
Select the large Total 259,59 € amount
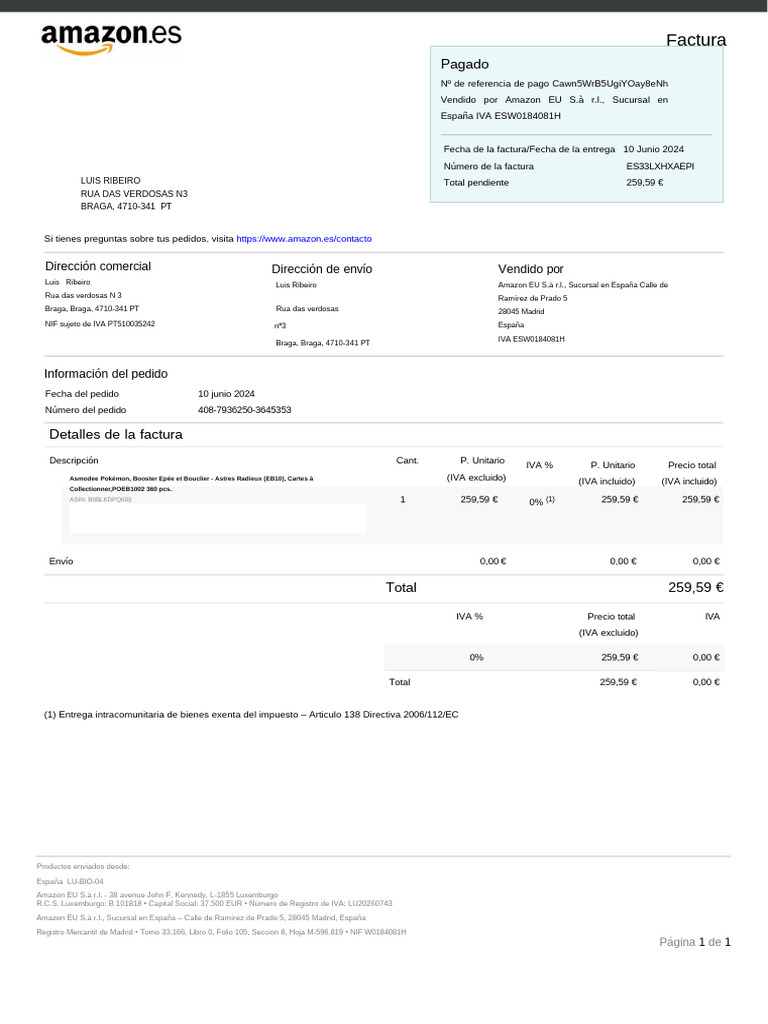(x=696, y=587)
